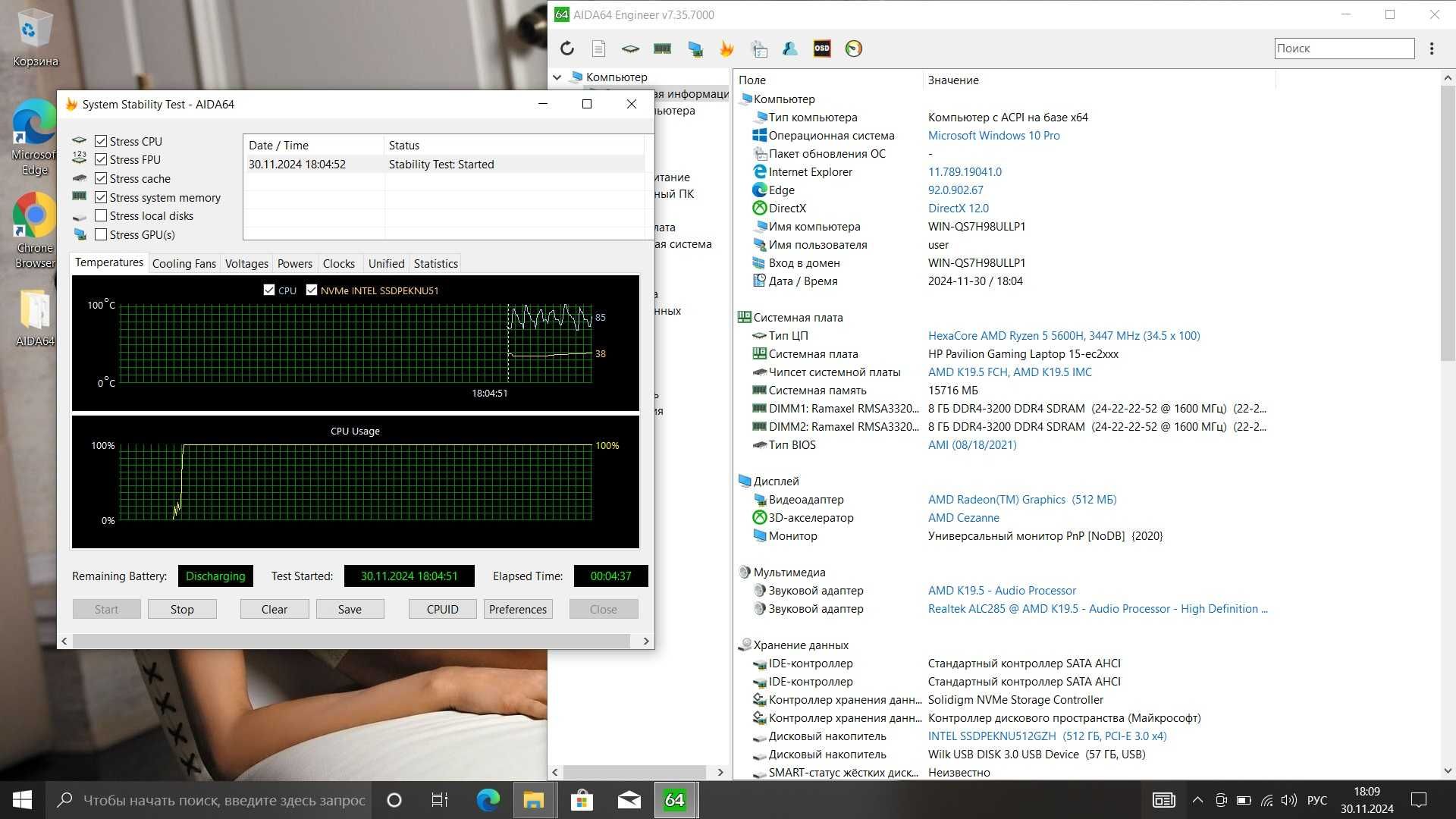The height and width of the screenshot is (819, 1456).
Task: Open DirectX 12.0 link
Action: click(959, 209)
